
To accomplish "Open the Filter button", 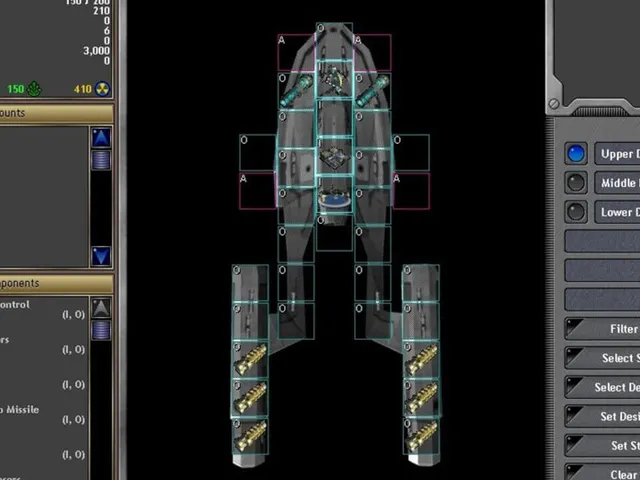I will 602,329.
